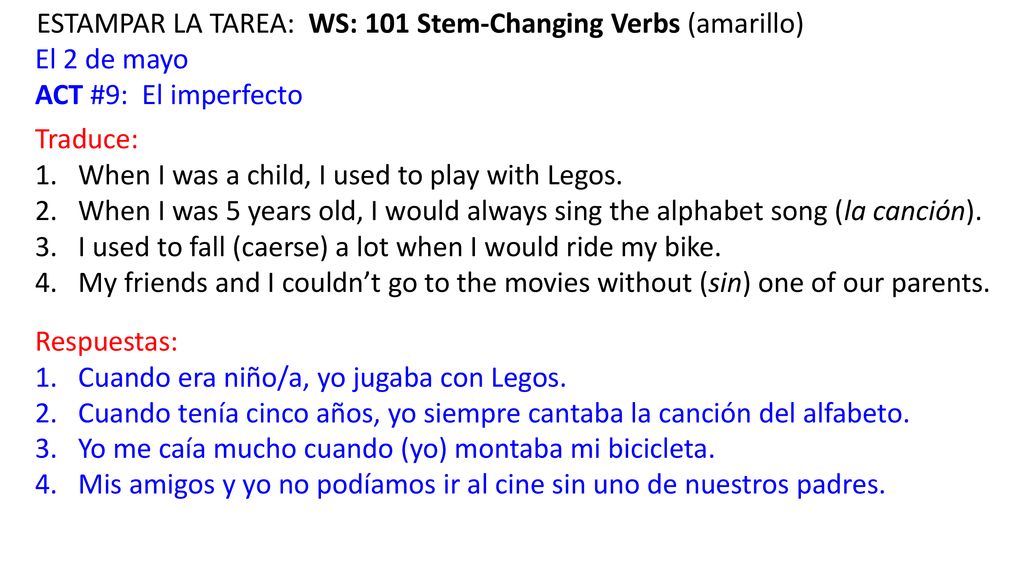Click sentence 2 about the alphabet song

(530, 212)
